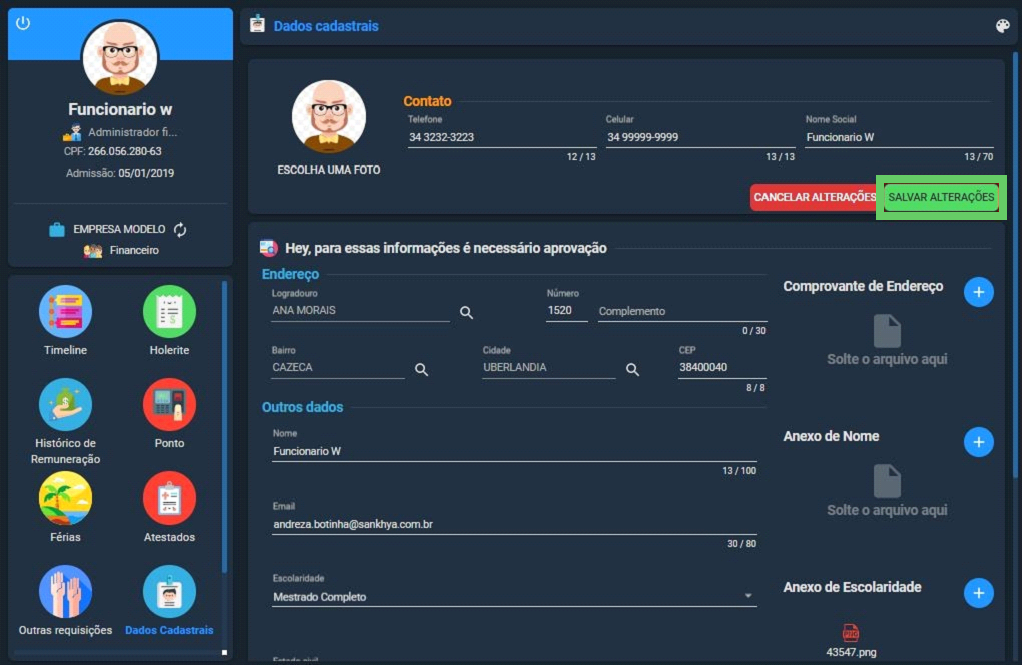Click 'Solte o arquivo aqui' under Anexo de Nome
This screenshot has height=665, width=1022.
(x=887, y=510)
